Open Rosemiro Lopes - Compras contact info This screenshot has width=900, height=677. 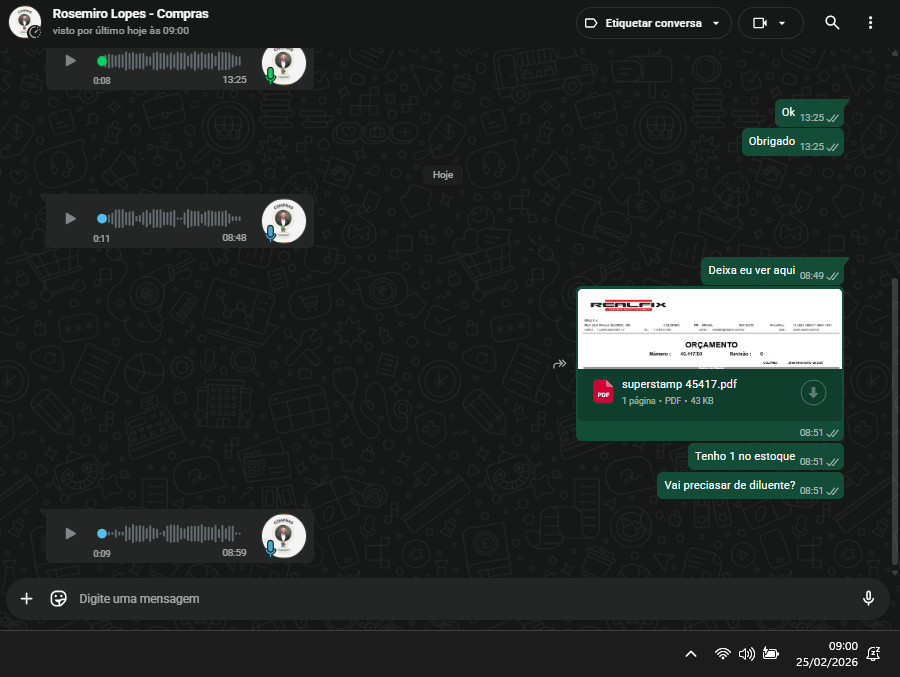130,14
